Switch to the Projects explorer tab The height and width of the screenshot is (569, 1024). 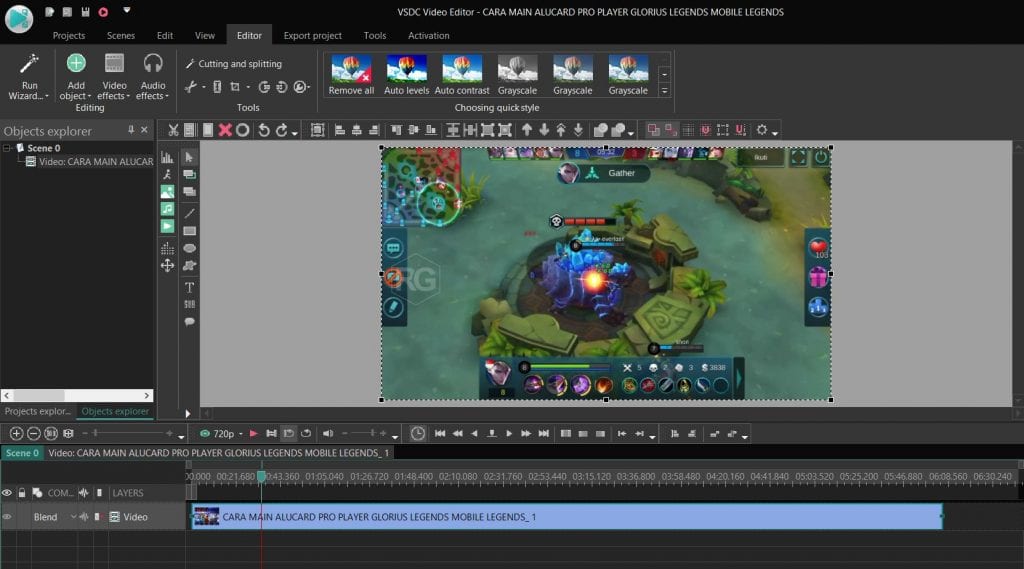tap(38, 411)
